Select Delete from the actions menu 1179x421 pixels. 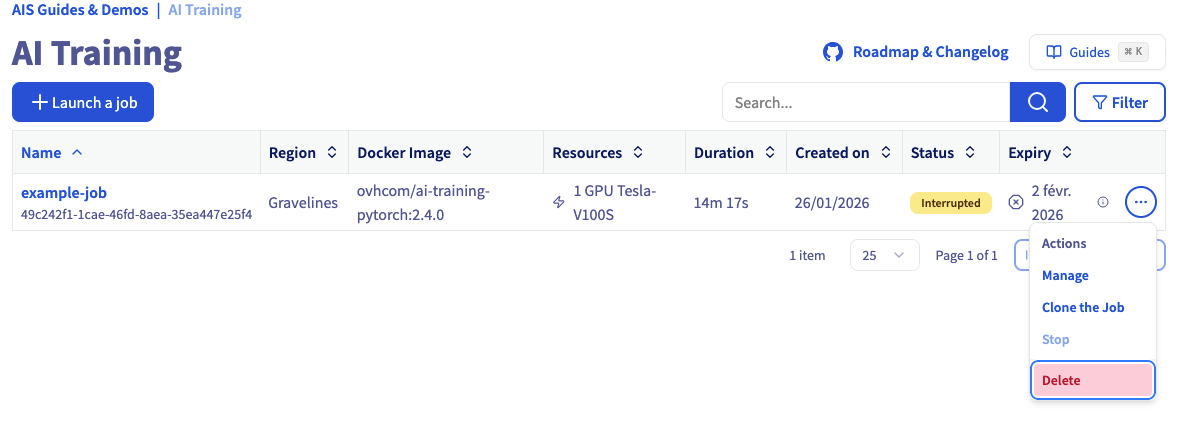1092,380
